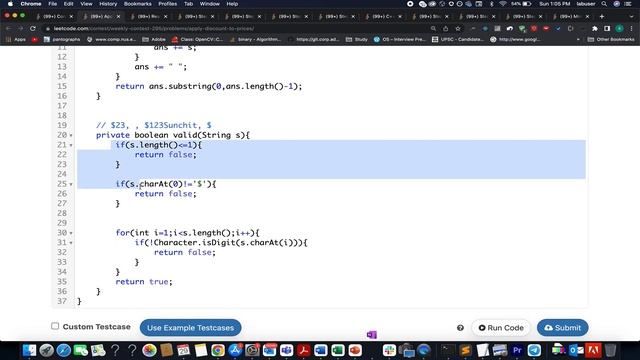Open the 'UPSC - Candidate...' bookmark
The image size is (640, 360).
coord(458,40)
